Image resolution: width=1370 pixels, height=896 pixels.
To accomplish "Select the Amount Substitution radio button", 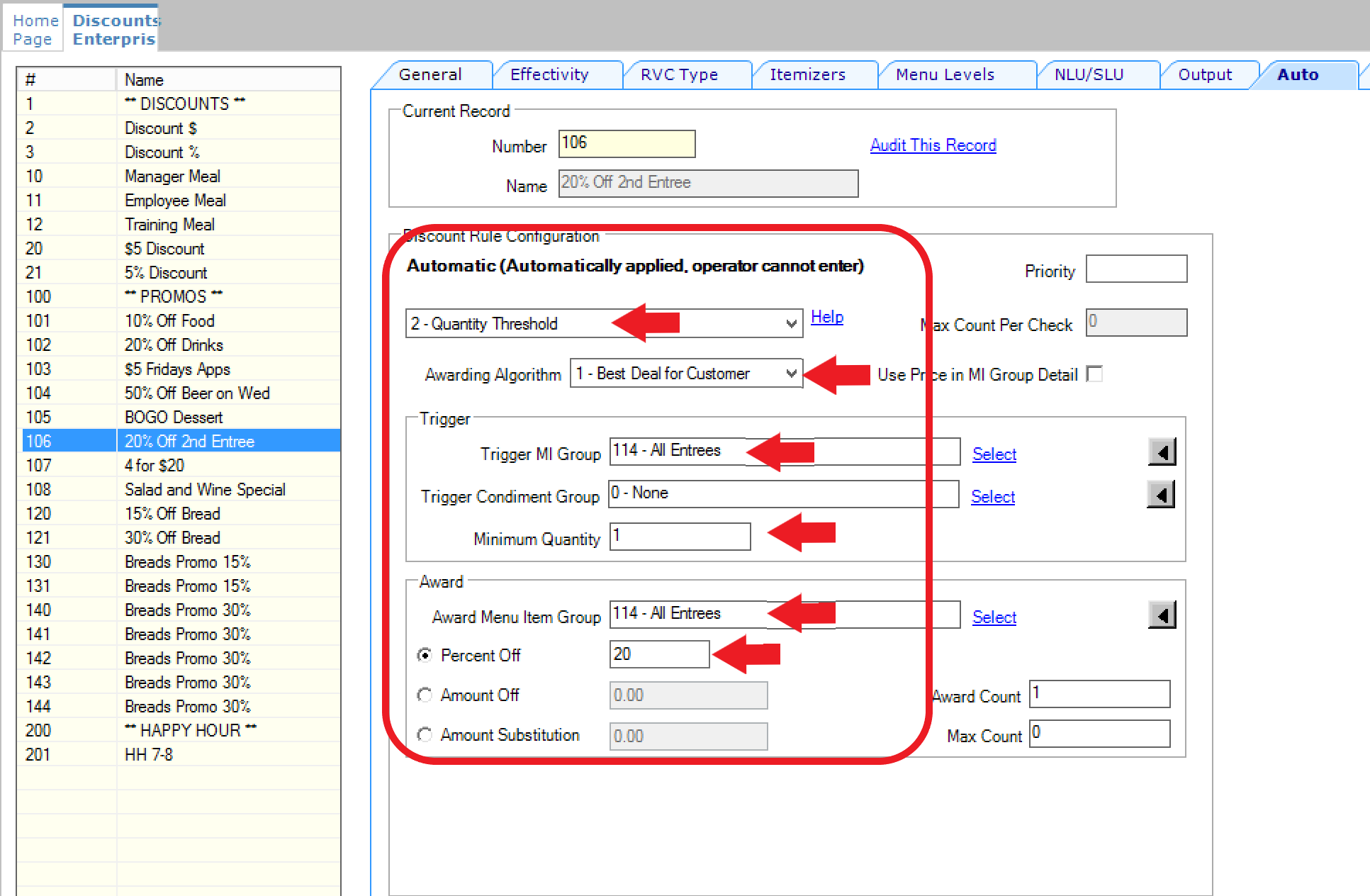I will pos(425,735).
